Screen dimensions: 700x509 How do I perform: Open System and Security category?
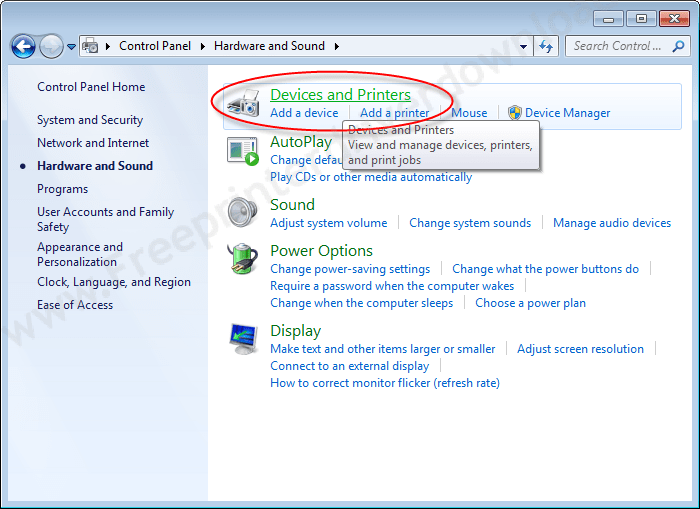coord(90,120)
